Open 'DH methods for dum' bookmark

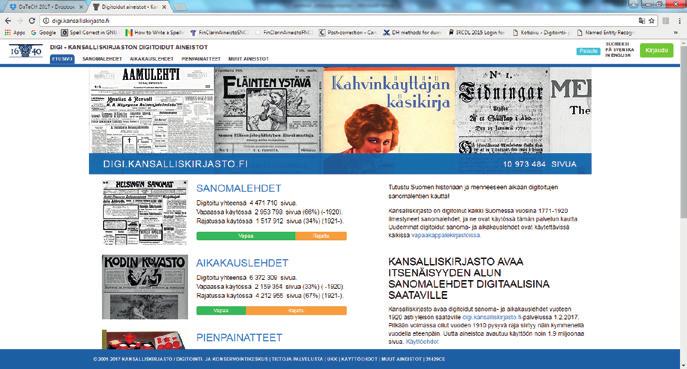tap(412, 32)
